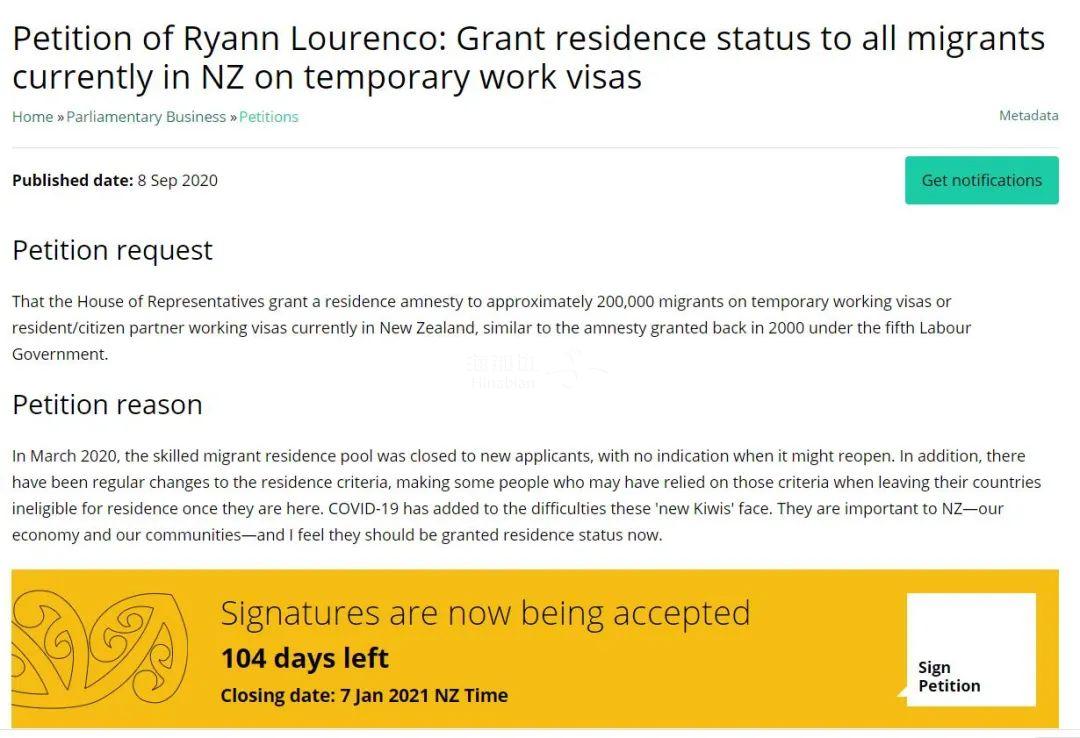Click the paragraph starting In March 2020
The height and width of the screenshot is (738, 1080).
click(x=527, y=495)
